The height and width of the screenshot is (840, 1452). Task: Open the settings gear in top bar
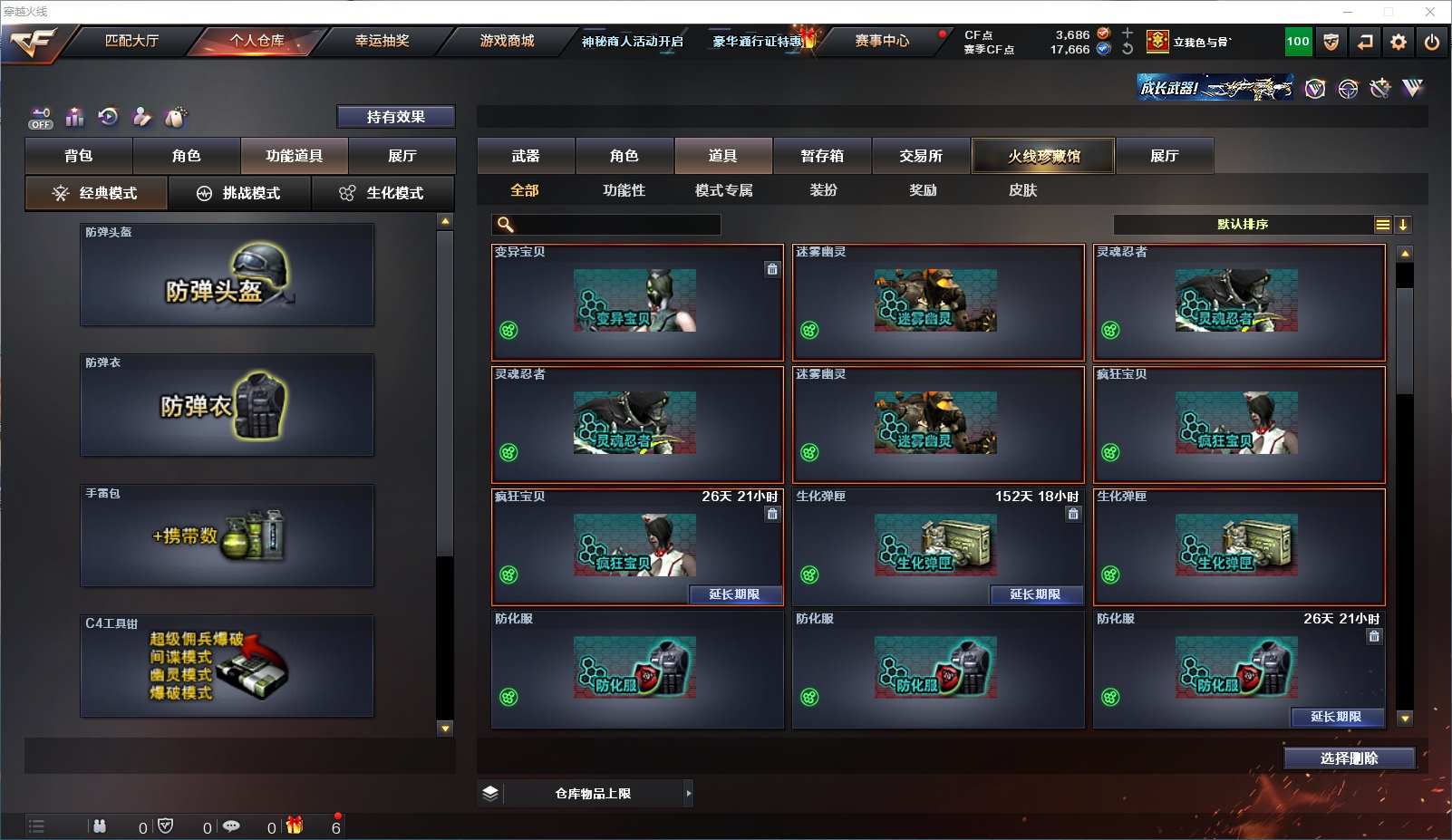[x=1399, y=42]
